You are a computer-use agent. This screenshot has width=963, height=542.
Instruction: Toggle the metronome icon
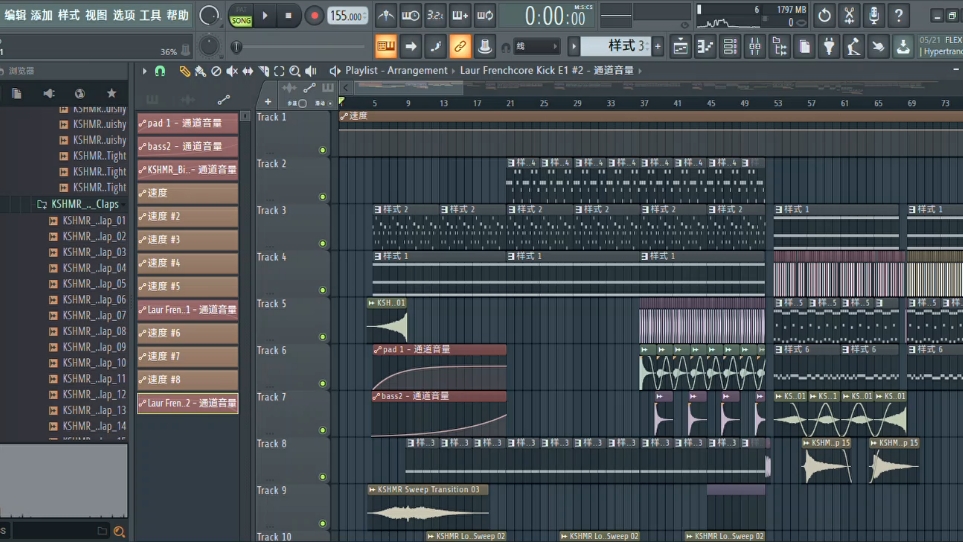386,15
